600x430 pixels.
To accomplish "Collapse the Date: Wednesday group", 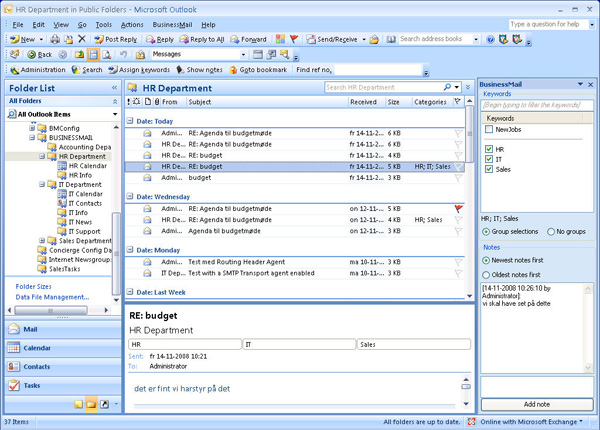I will click(x=130, y=197).
